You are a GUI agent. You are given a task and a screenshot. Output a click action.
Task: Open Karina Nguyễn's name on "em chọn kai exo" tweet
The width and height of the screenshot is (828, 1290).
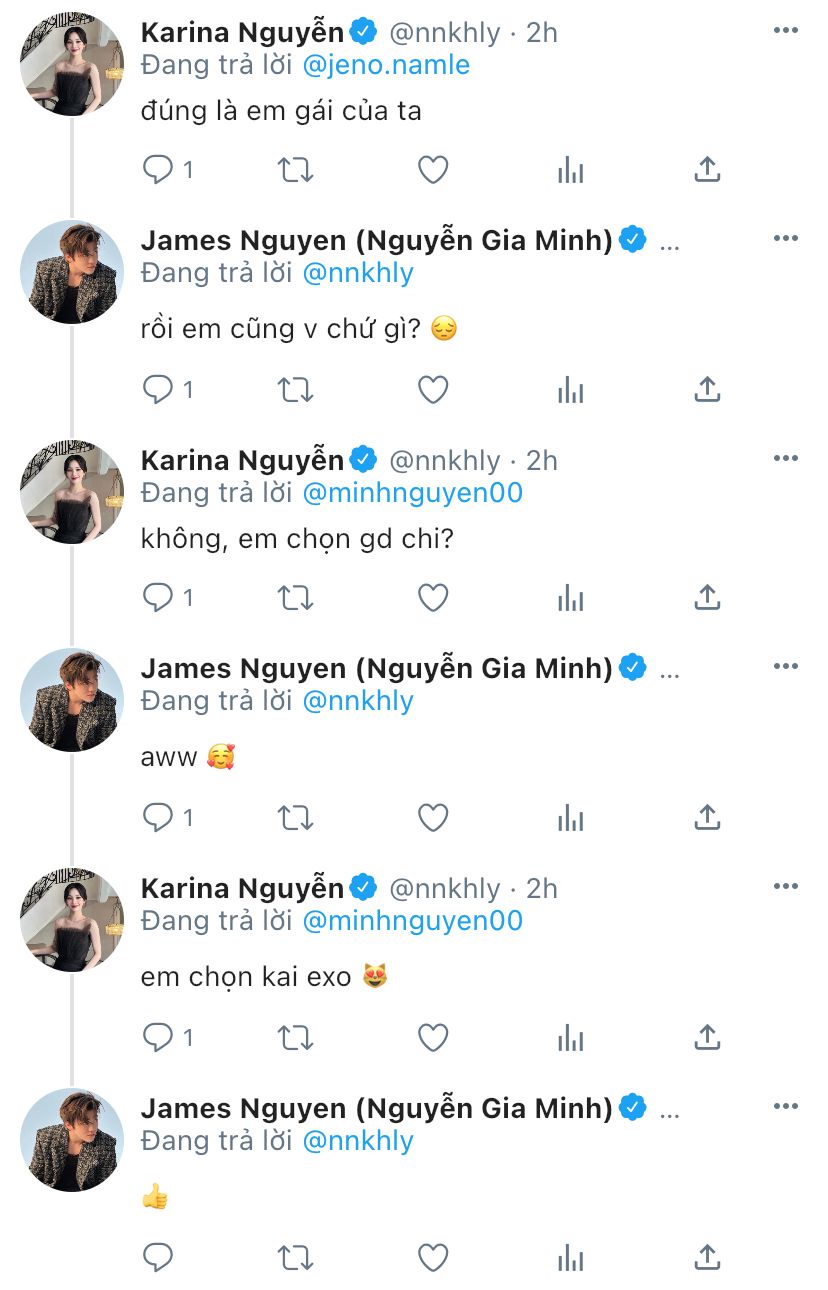point(242,888)
